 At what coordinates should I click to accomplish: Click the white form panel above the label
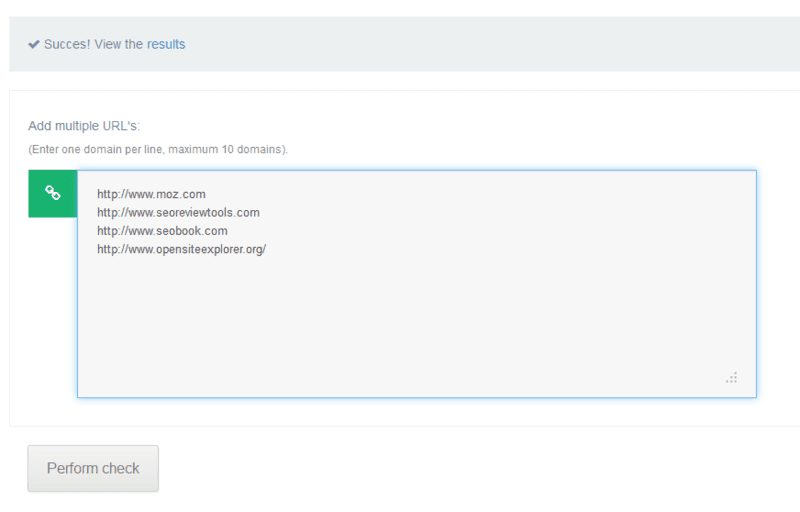click(400, 104)
